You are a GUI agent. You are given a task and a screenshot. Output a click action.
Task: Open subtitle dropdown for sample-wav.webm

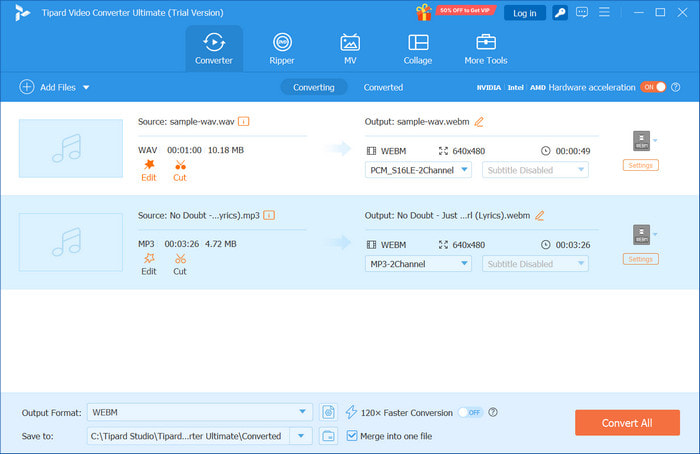point(535,170)
